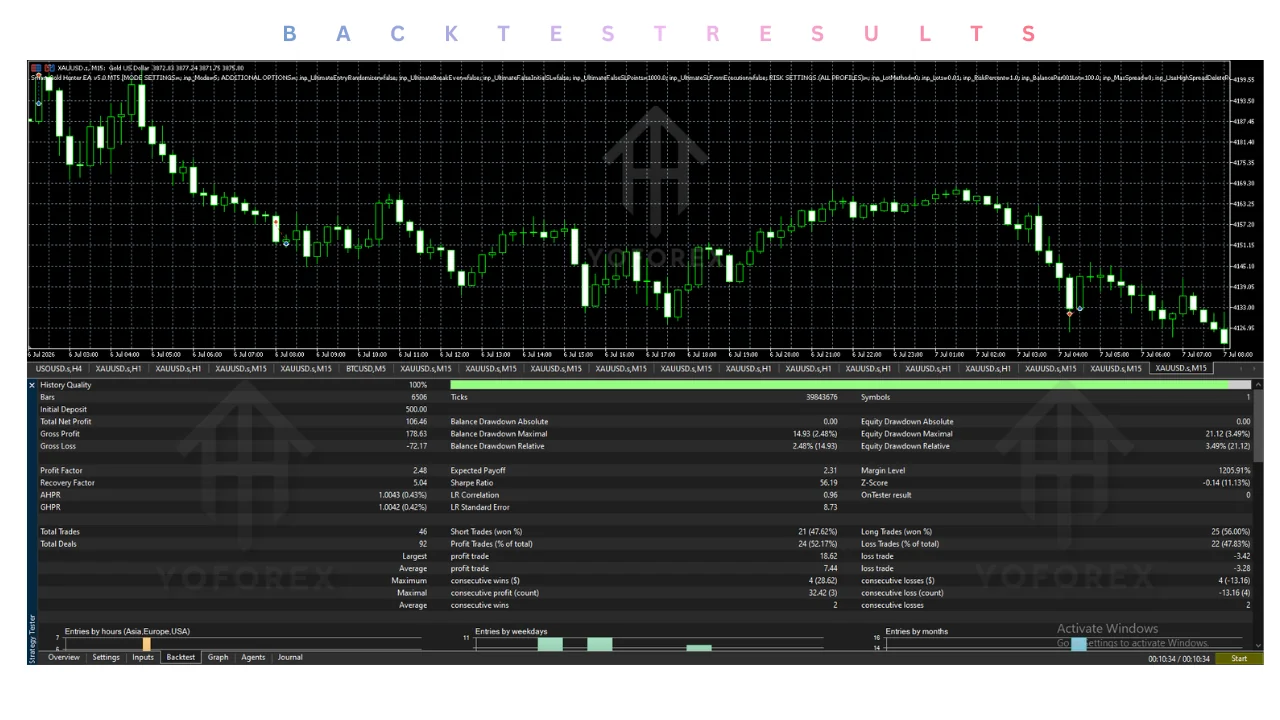Click the Margin Level value 1205.91%
This screenshot has height=720, width=1280.
coord(1233,471)
